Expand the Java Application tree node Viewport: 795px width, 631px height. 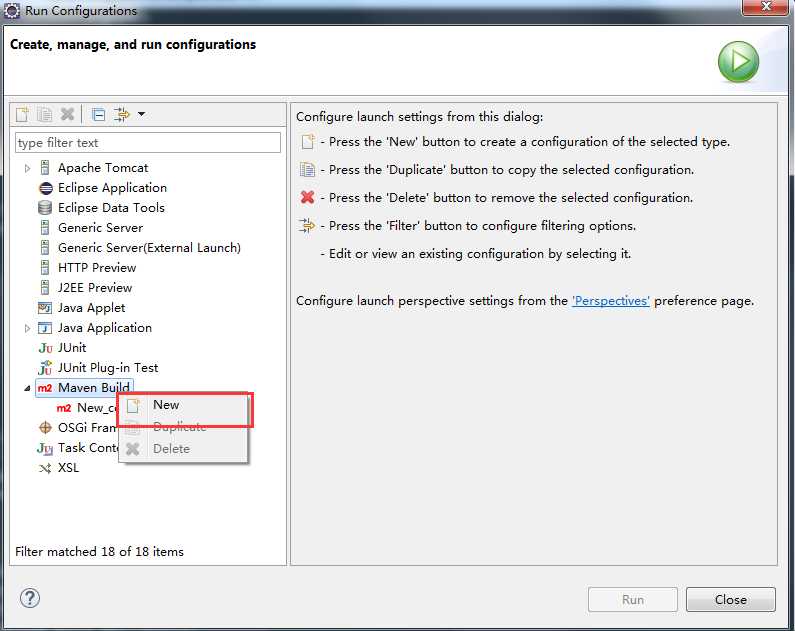tap(28, 328)
